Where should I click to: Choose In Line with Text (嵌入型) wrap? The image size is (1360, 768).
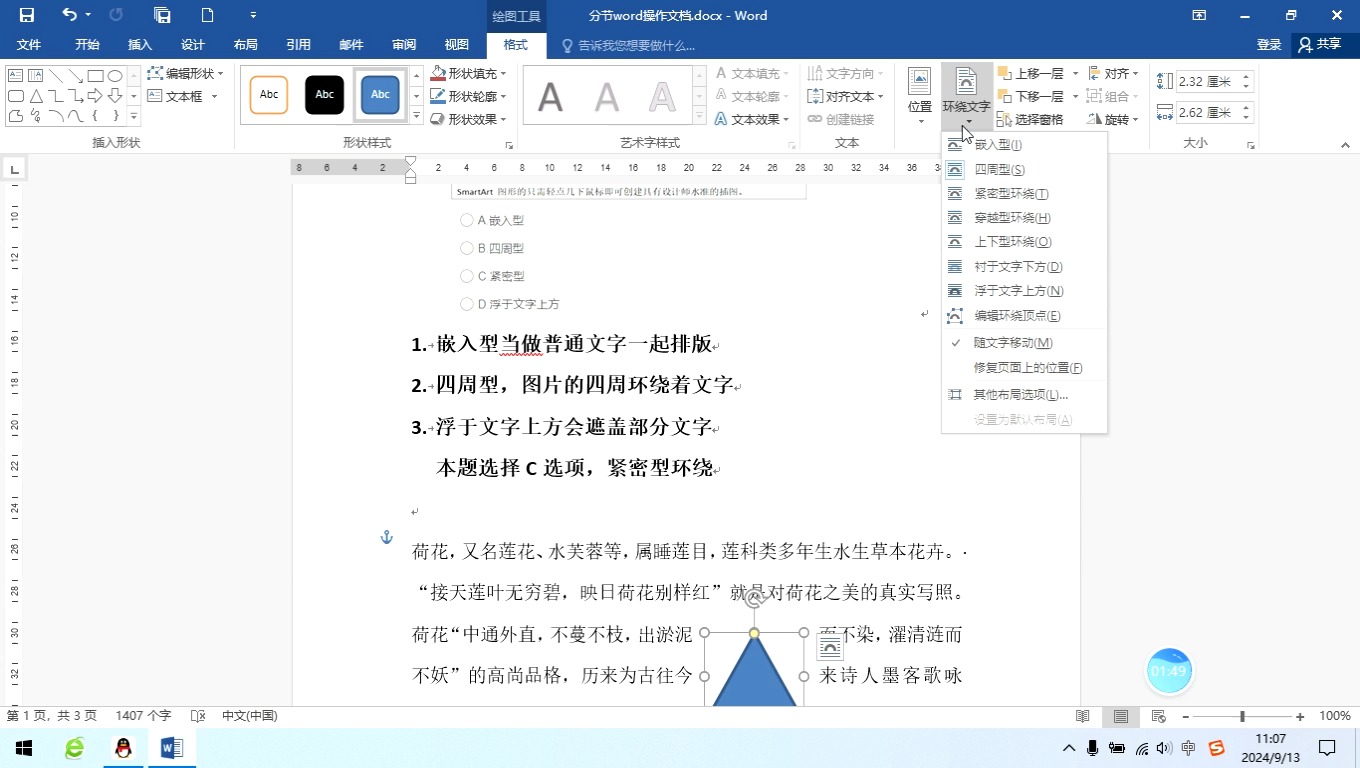click(x=1024, y=145)
